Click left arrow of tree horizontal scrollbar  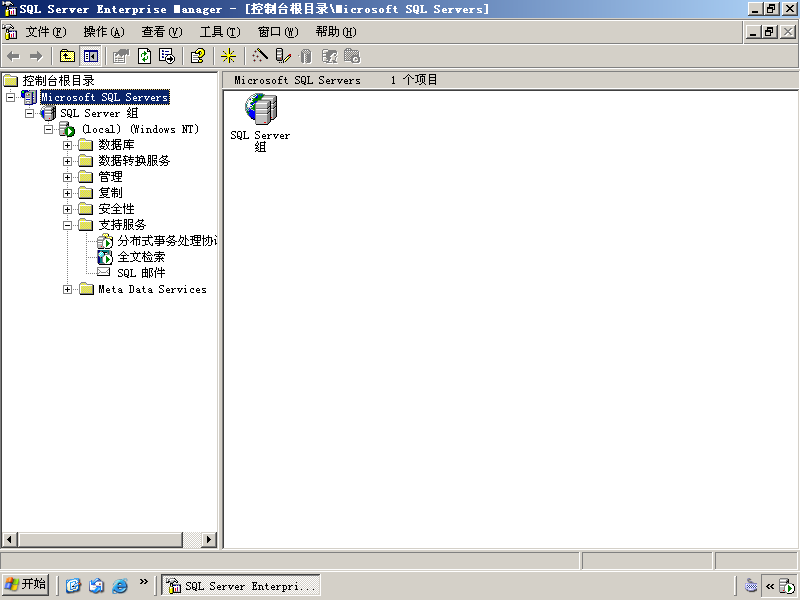pyautogui.click(x=10, y=539)
